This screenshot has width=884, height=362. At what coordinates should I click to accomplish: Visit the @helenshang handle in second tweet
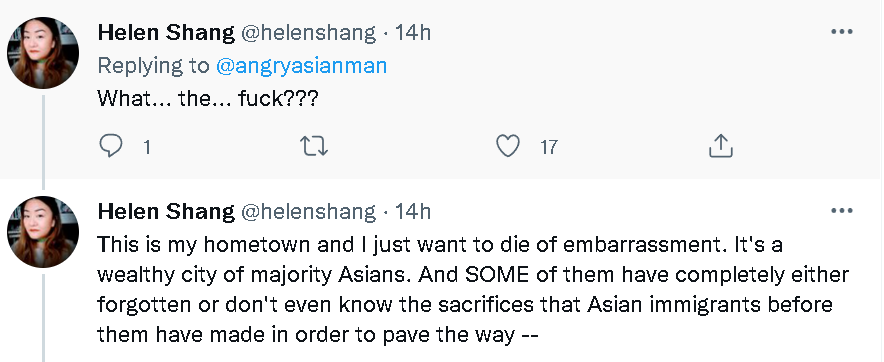click(308, 212)
